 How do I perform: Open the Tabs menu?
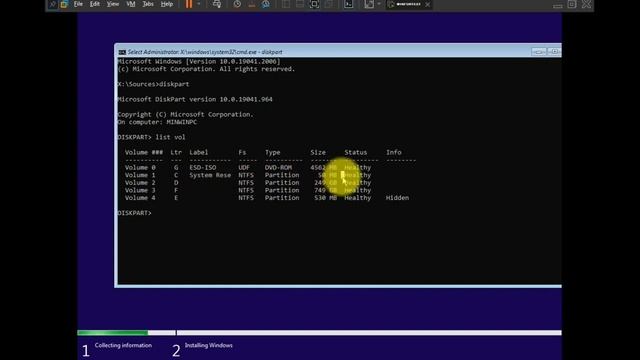coord(148,4)
